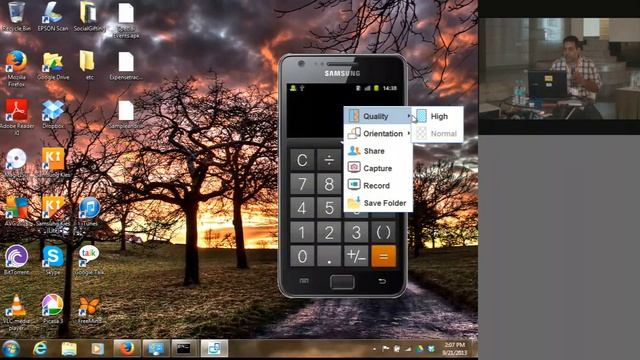
Task: Open the Quality submenu entry
Action: point(378,116)
